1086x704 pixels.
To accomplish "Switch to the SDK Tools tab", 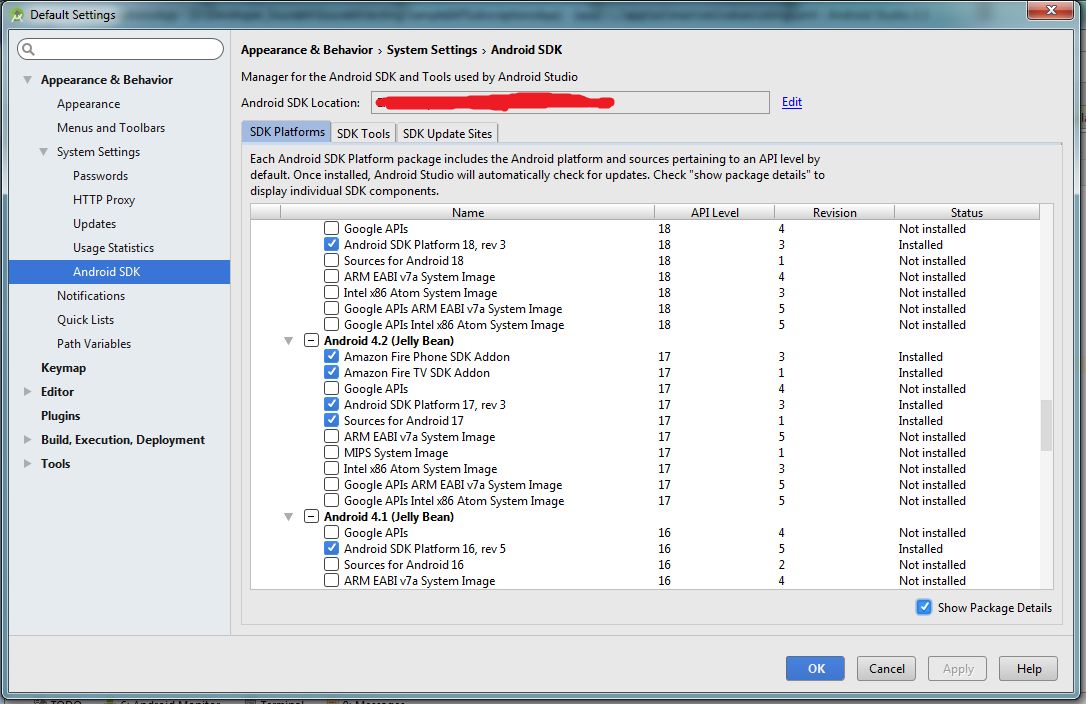I will point(364,133).
